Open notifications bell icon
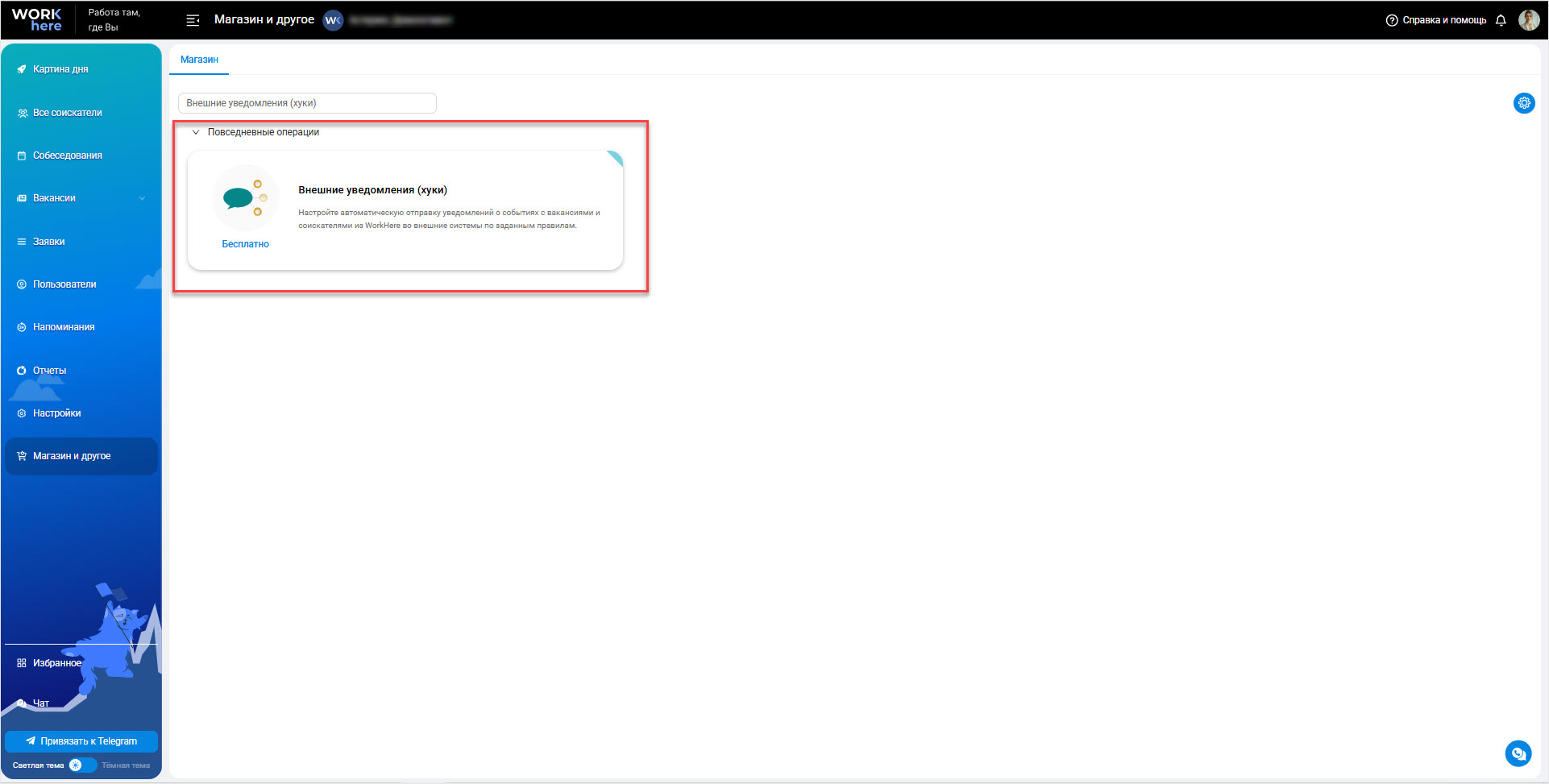This screenshot has width=1549, height=784. coord(1501,20)
